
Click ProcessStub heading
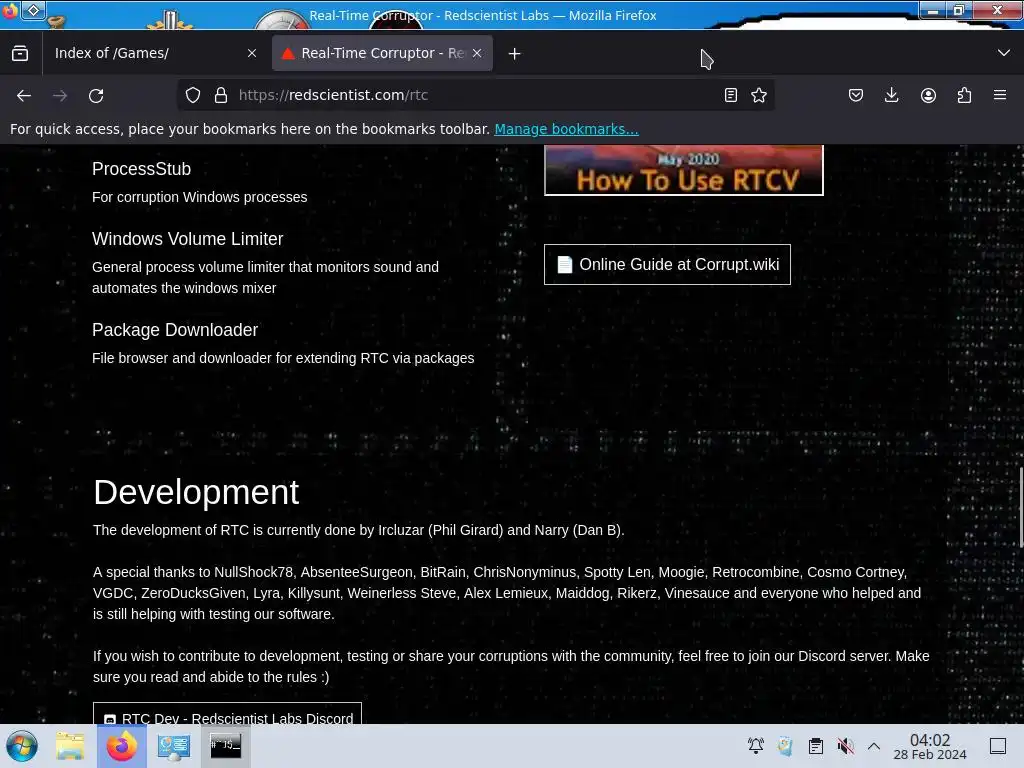tap(141, 169)
